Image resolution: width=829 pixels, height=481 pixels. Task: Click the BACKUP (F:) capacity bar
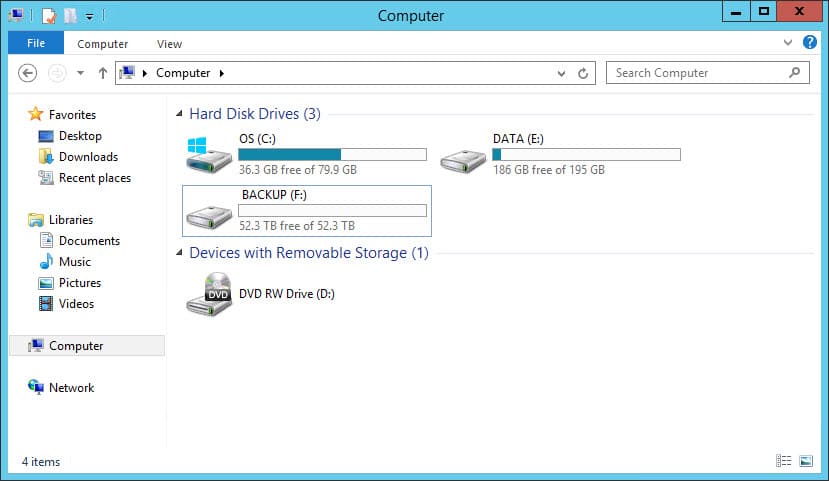333,210
